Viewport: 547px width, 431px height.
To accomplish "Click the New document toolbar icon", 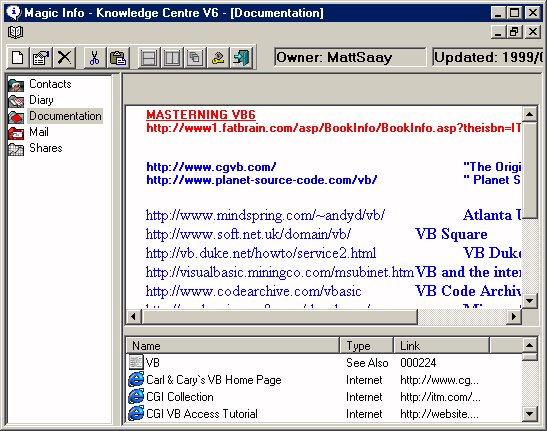I will 18,58.
